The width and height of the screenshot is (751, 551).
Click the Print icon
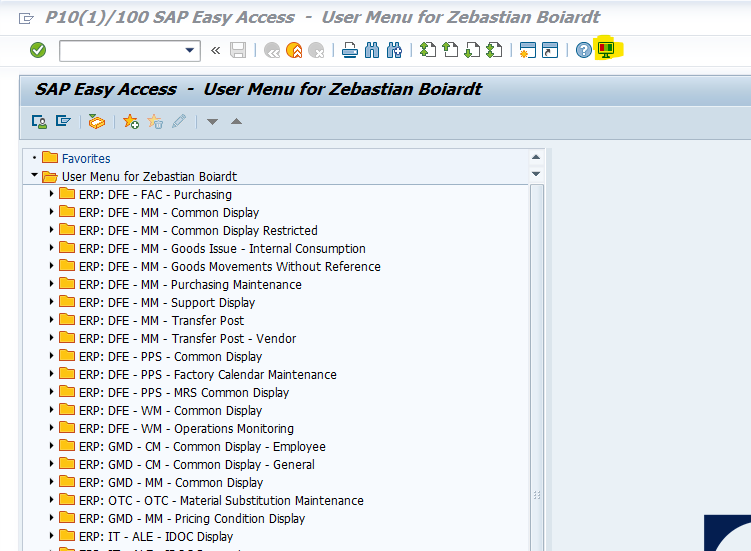[350, 50]
